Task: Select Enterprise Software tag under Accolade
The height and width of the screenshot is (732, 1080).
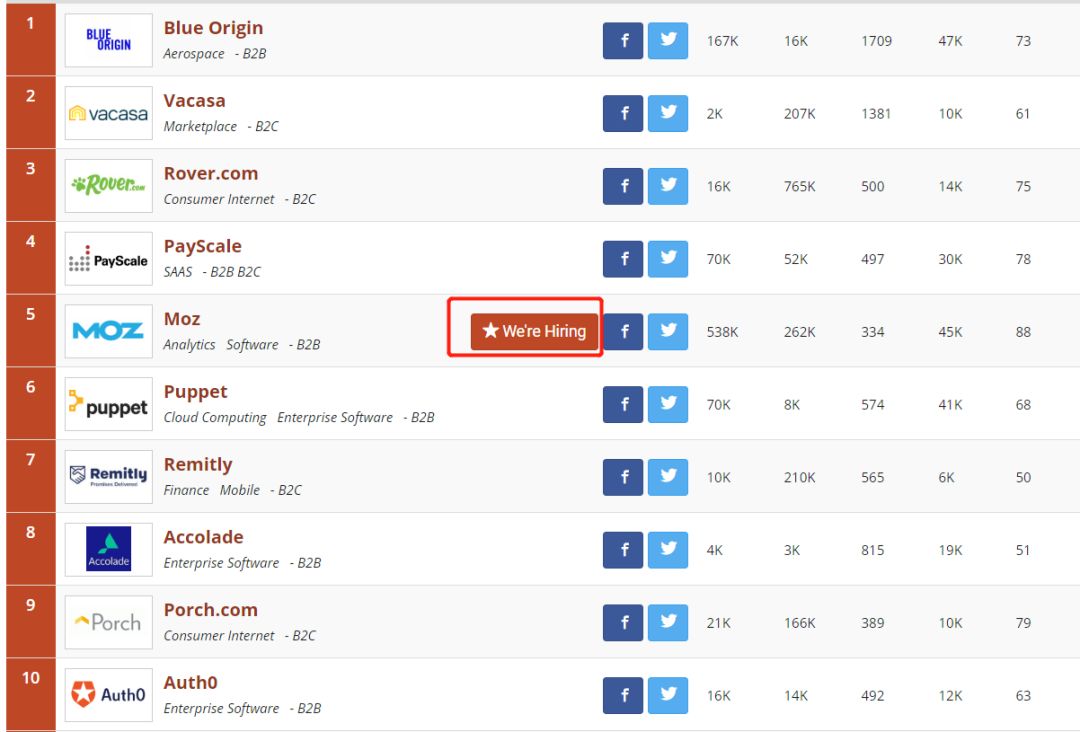Action: (x=221, y=563)
